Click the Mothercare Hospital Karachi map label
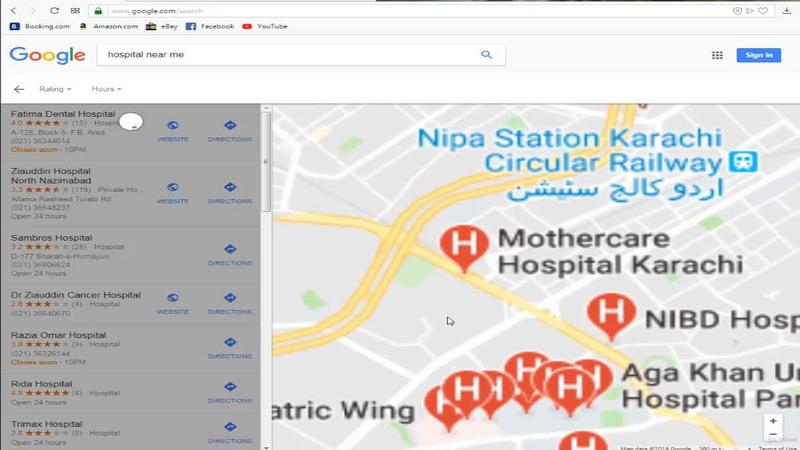Image resolution: width=800 pixels, height=450 pixels. (620, 252)
